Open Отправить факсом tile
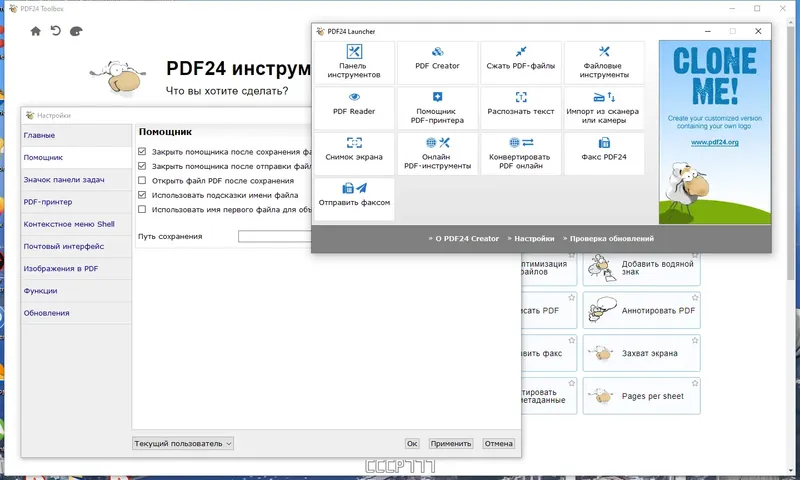 (x=354, y=199)
